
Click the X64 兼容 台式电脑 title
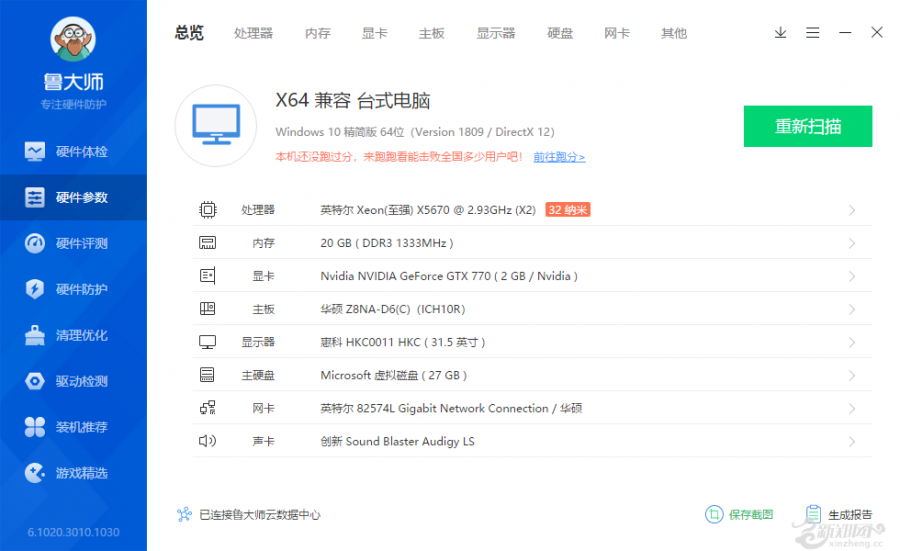[x=352, y=100]
